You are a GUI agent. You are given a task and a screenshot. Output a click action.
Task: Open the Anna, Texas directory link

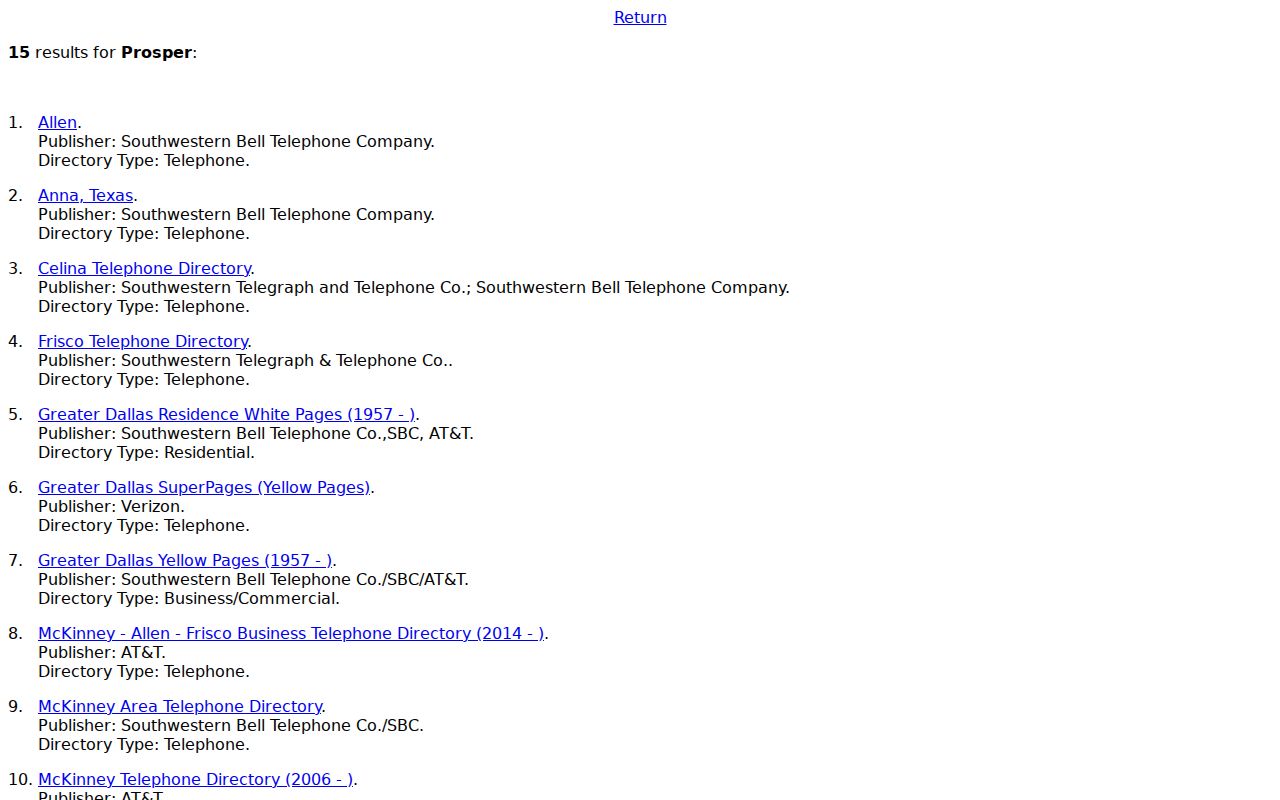85,195
